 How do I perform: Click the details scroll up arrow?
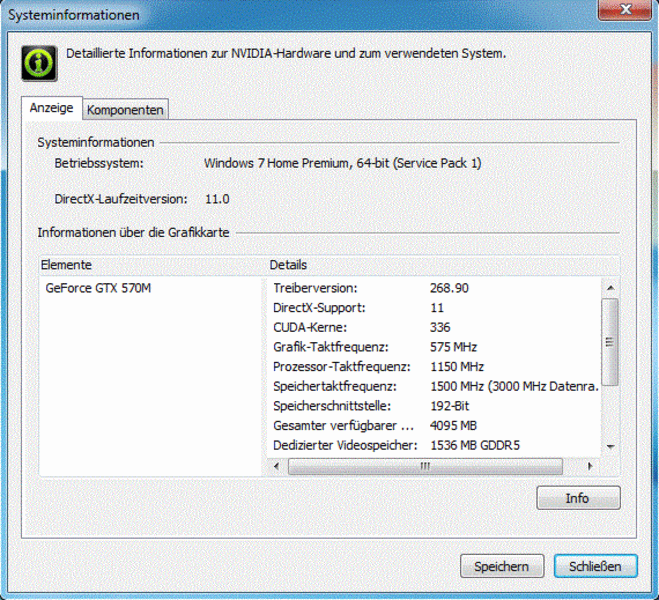click(611, 288)
